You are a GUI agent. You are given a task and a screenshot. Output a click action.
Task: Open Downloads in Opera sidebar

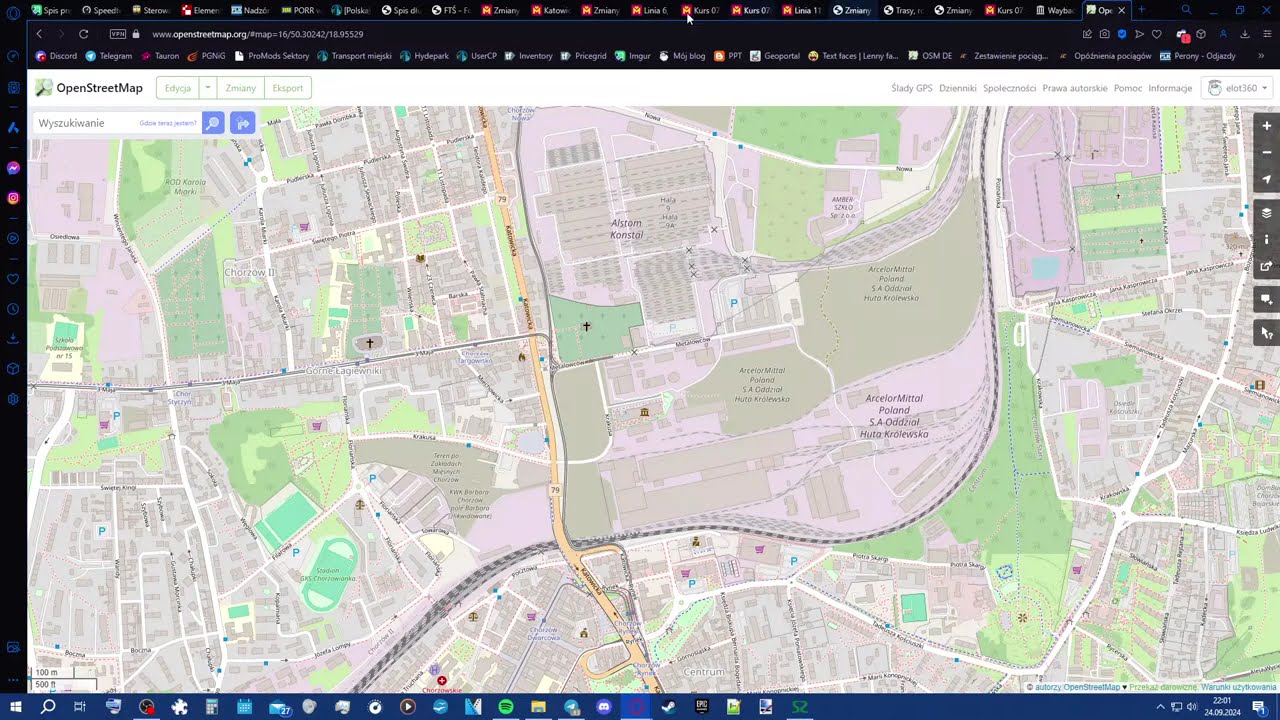click(13, 338)
